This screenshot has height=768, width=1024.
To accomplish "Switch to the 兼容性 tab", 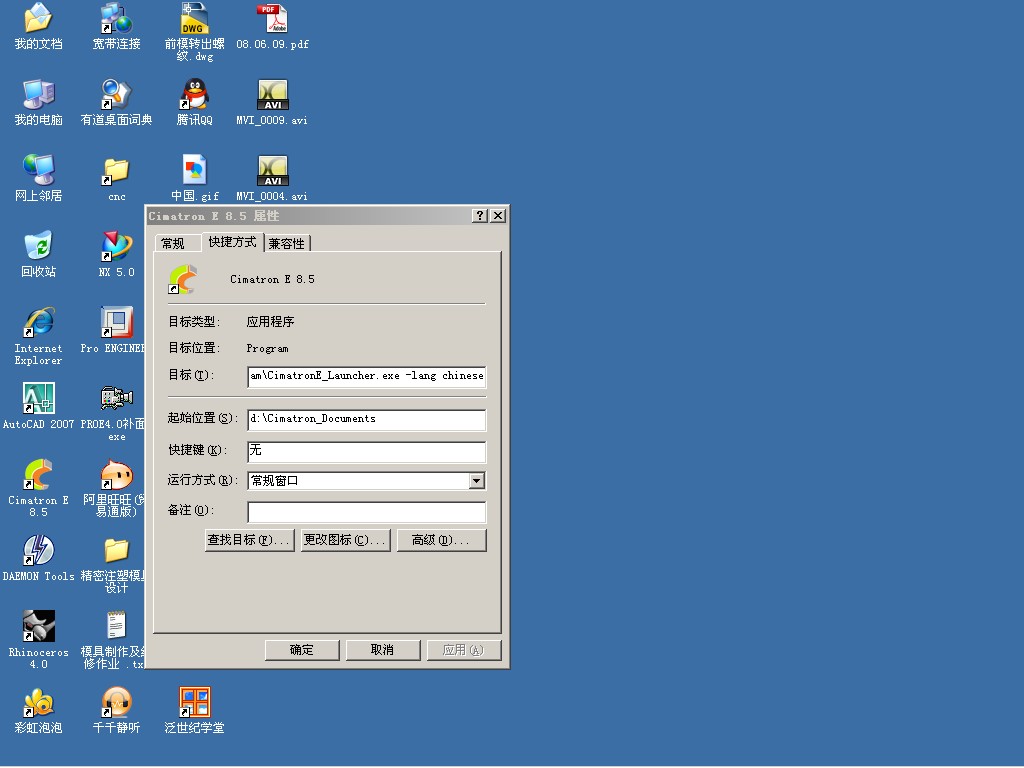I will 287,244.
